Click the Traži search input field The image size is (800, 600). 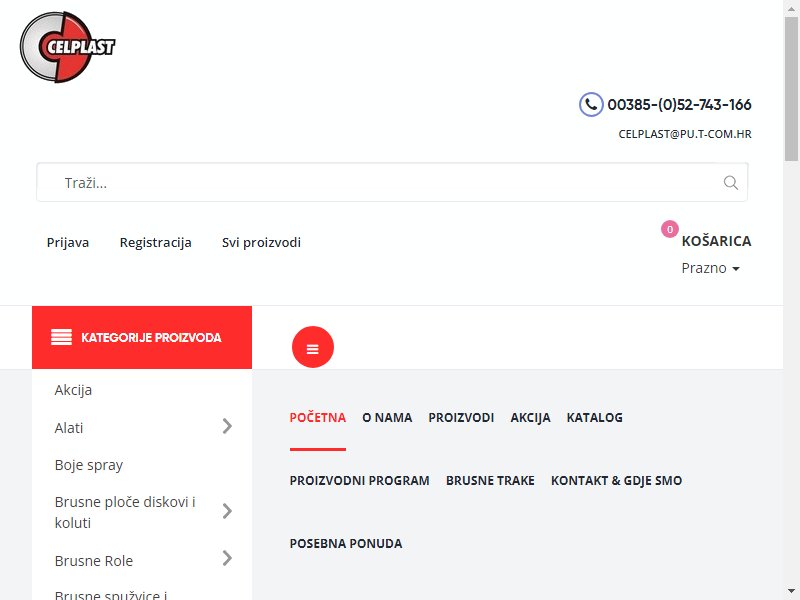pos(392,183)
